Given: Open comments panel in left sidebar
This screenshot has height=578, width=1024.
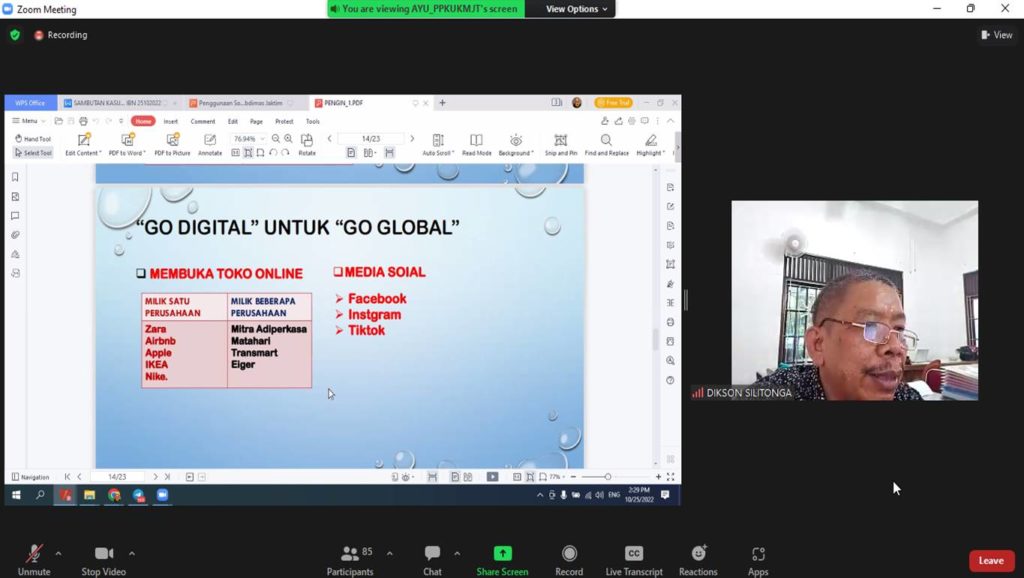Looking at the screenshot, I should (x=15, y=216).
